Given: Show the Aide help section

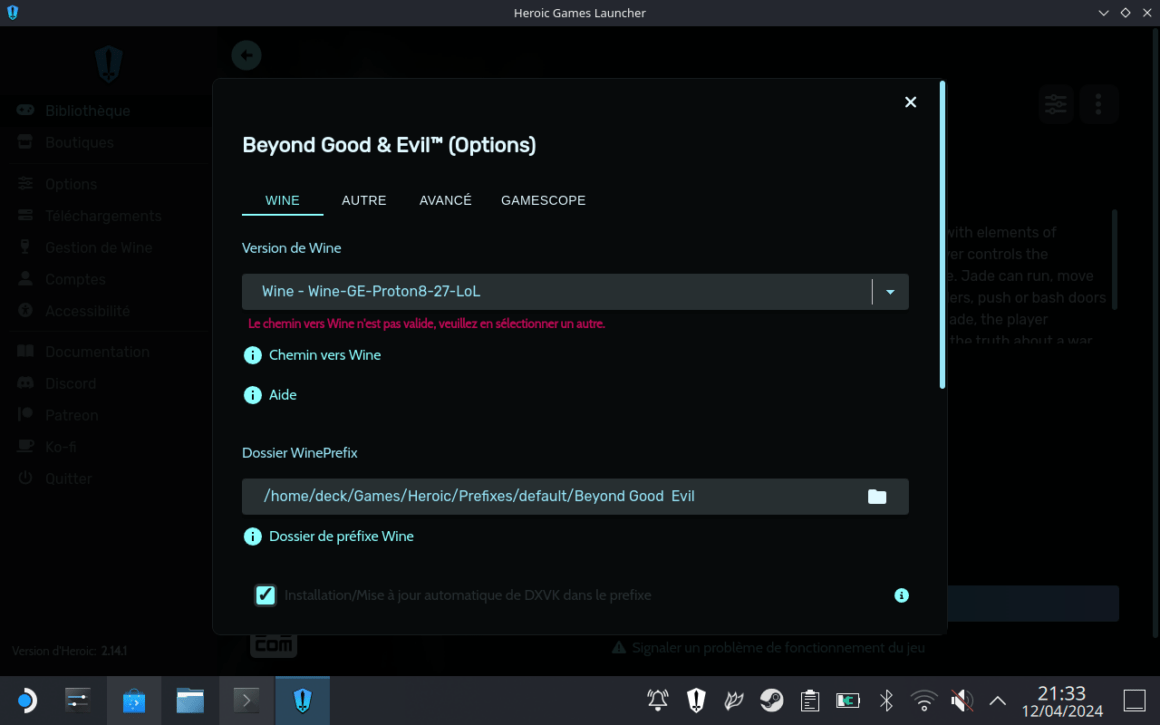Looking at the screenshot, I should 283,395.
